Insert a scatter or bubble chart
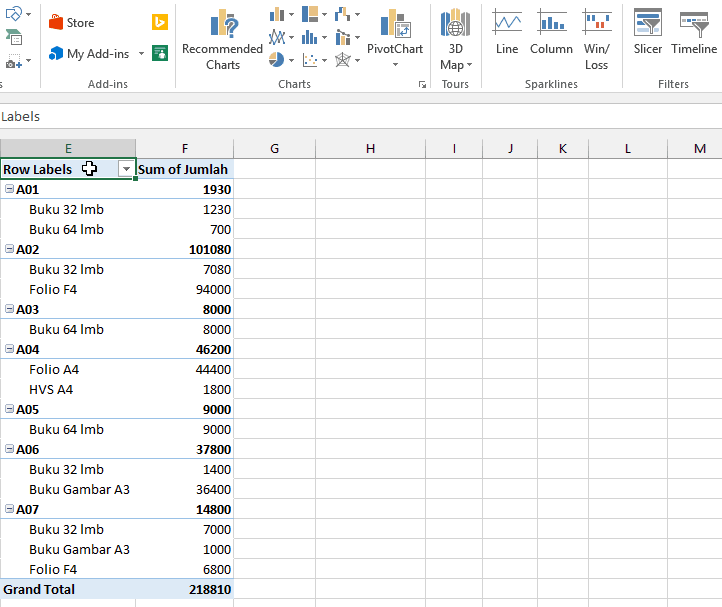 tap(310, 60)
